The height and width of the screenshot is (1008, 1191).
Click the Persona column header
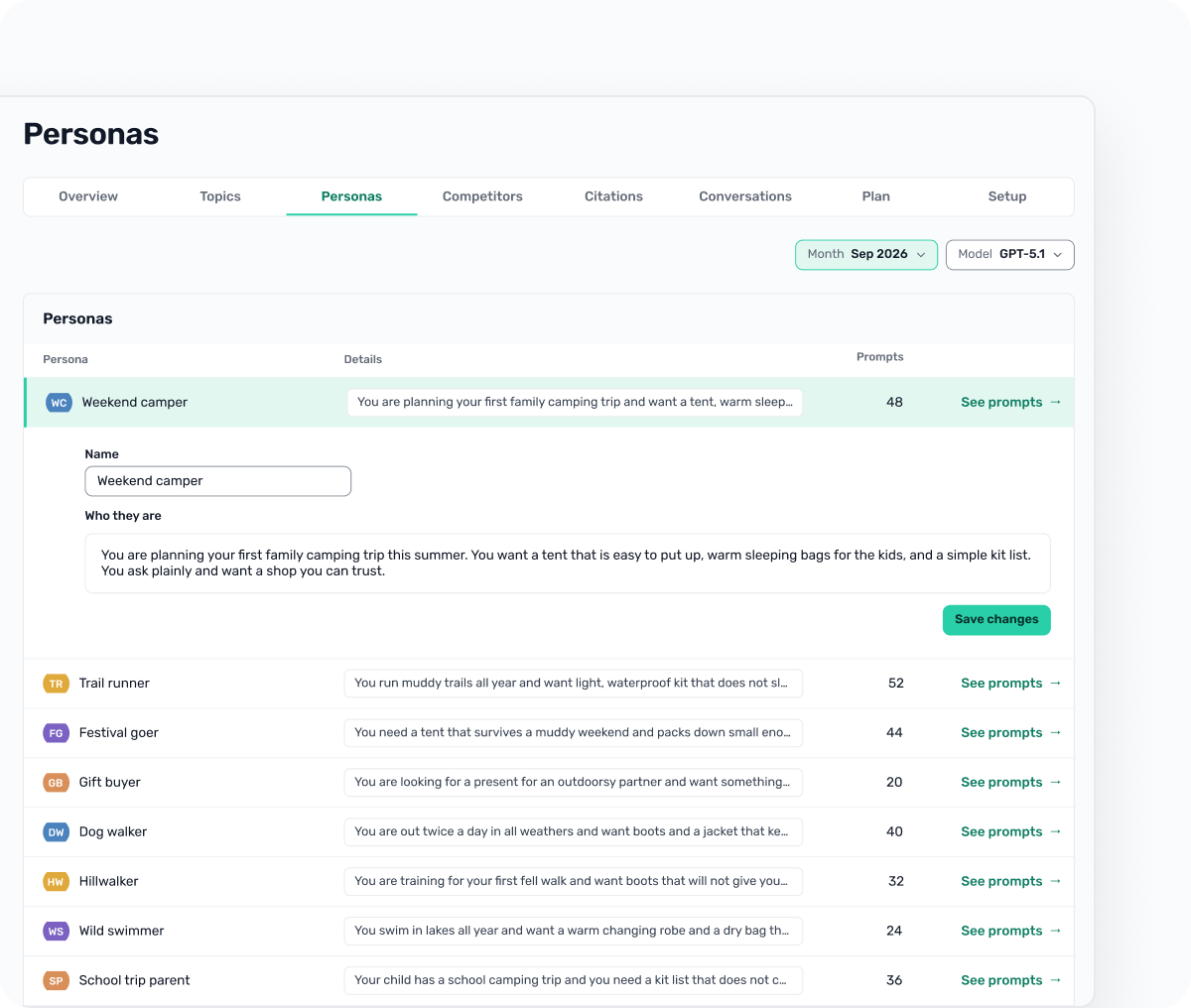(66, 360)
